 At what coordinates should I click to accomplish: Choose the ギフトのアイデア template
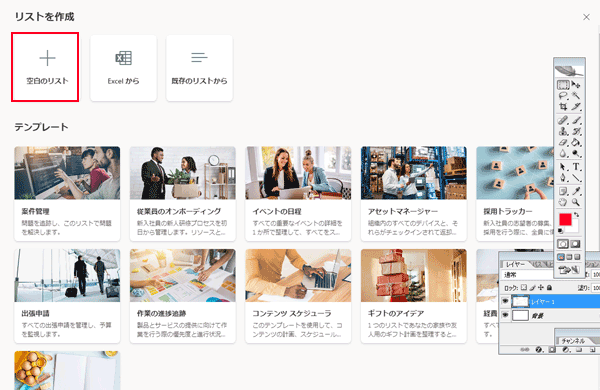coord(414,296)
